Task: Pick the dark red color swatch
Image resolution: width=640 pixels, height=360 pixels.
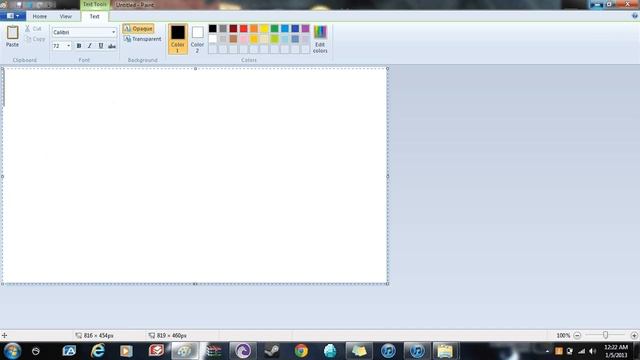Action: pyautogui.click(x=233, y=29)
